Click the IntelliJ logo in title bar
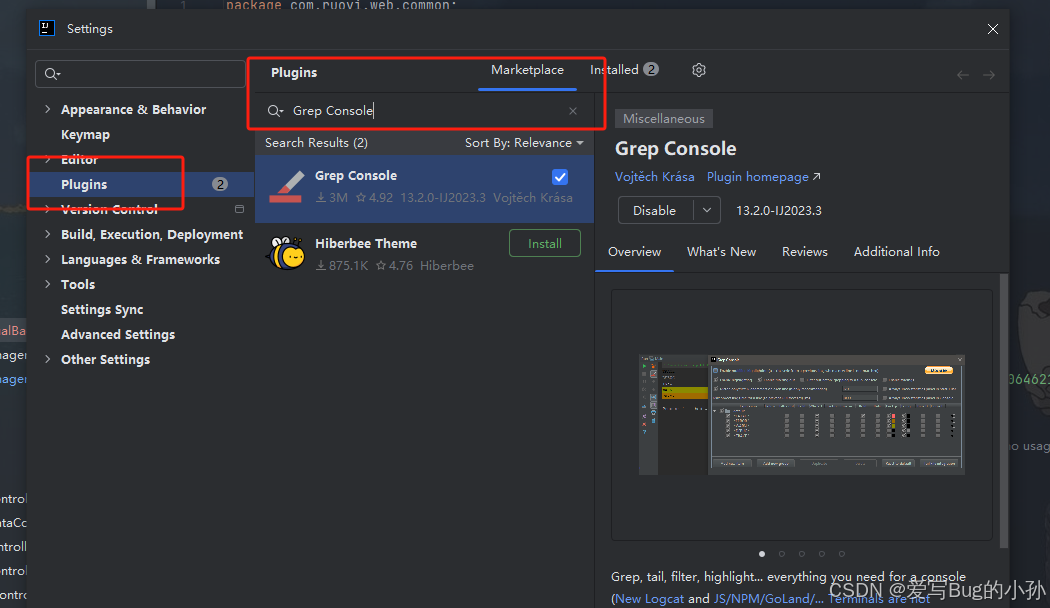 (x=47, y=28)
